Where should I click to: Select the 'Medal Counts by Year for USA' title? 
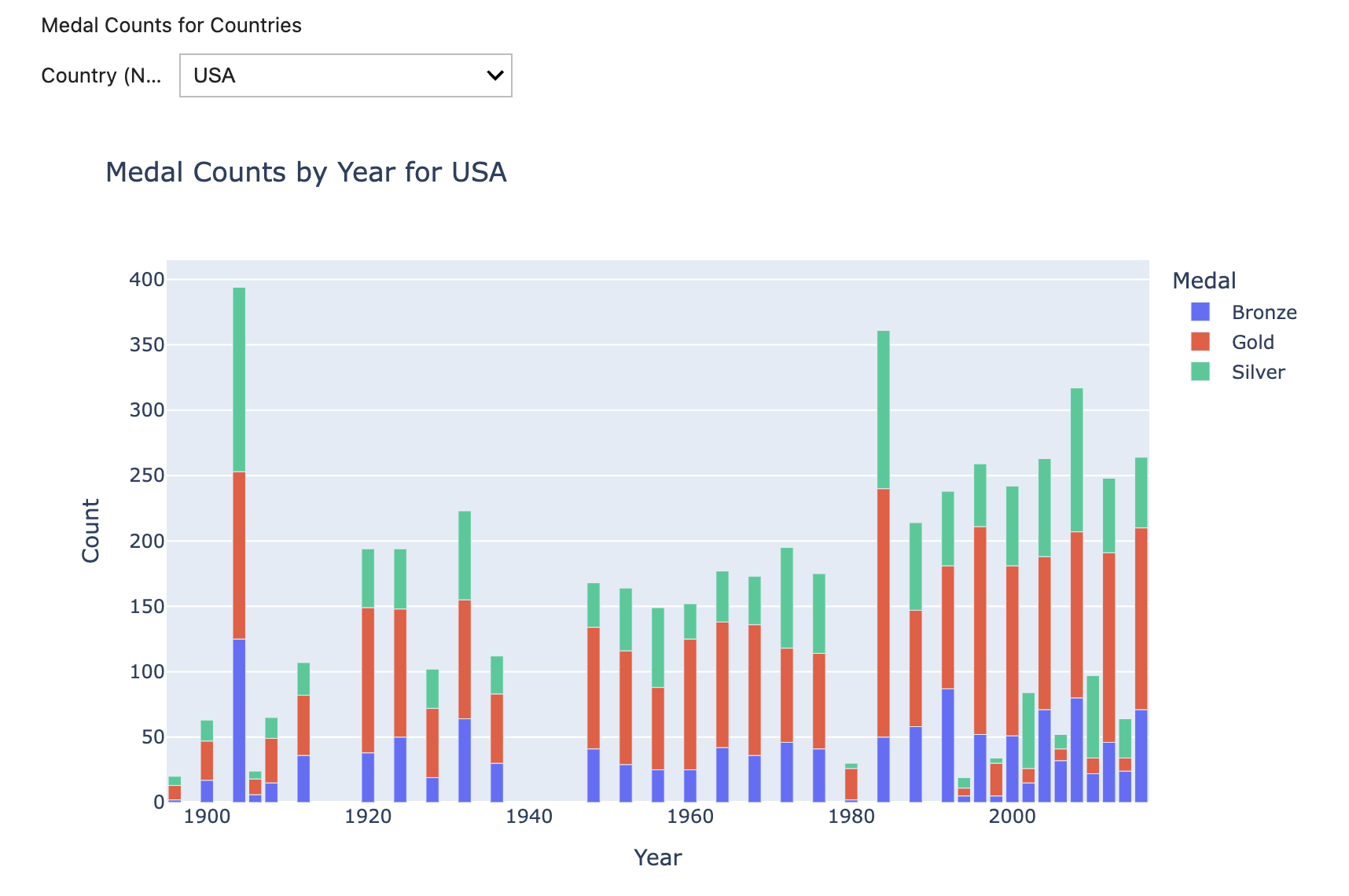(306, 172)
